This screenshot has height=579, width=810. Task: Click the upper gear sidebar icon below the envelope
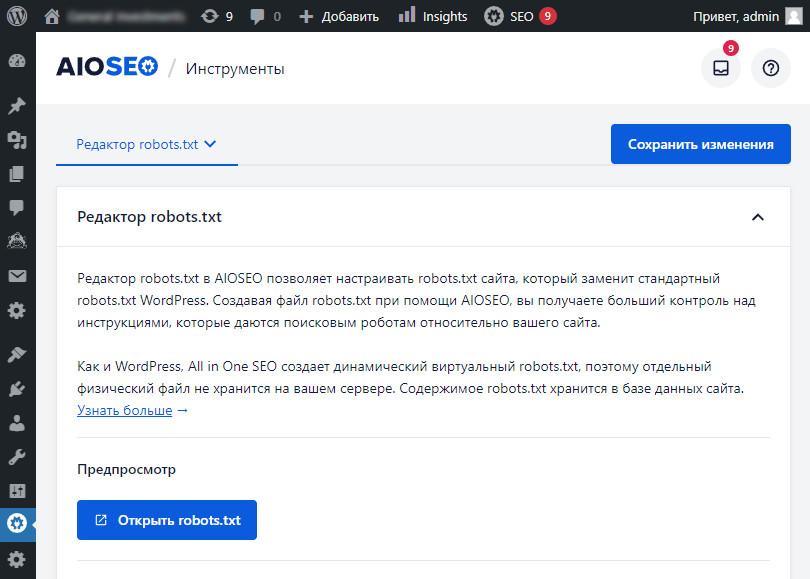pyautogui.click(x=17, y=310)
